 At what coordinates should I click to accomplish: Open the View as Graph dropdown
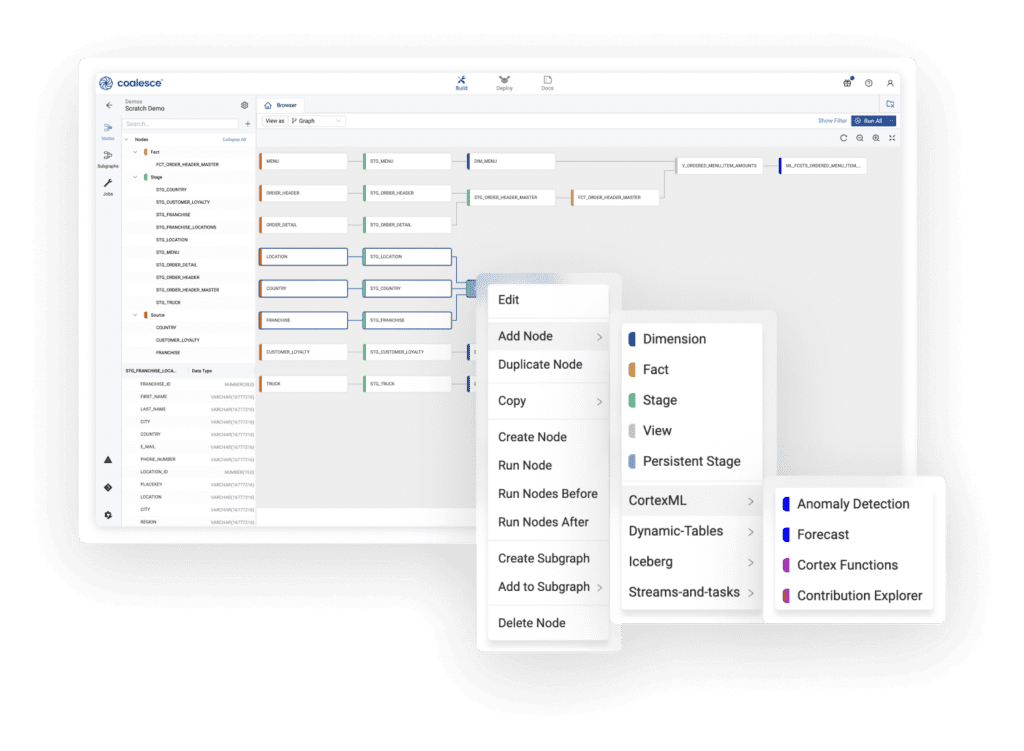(x=316, y=121)
